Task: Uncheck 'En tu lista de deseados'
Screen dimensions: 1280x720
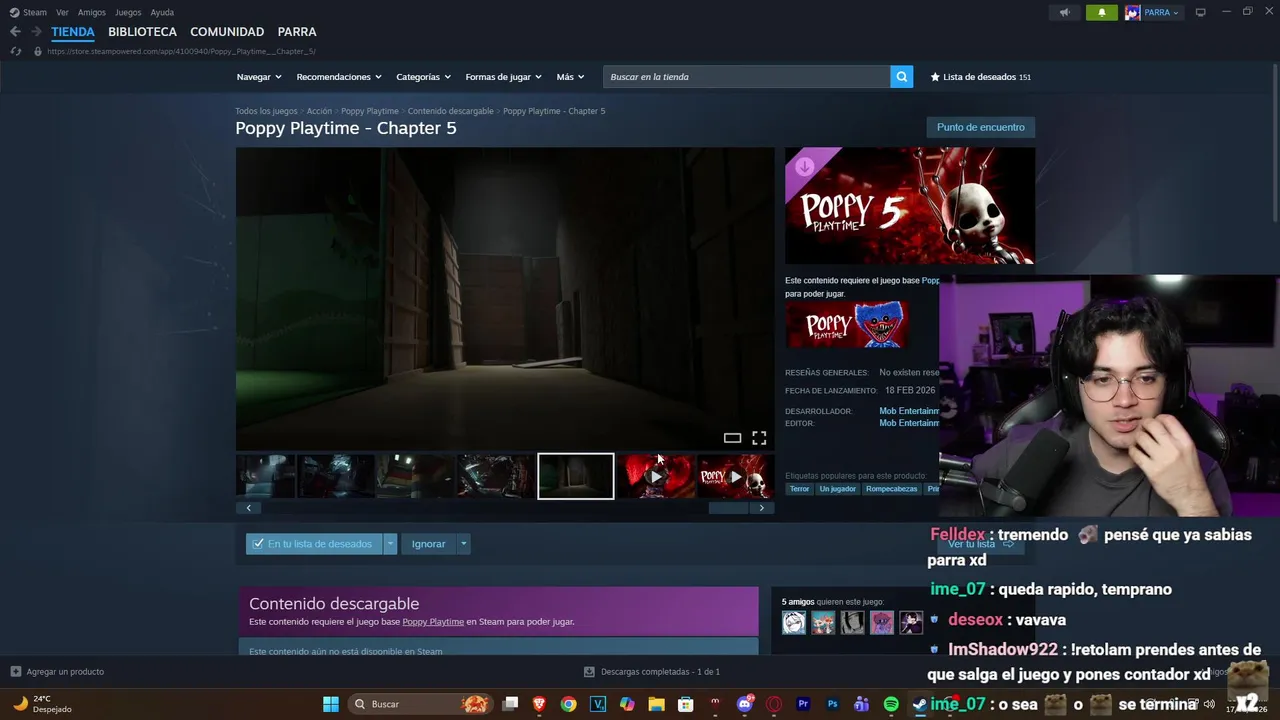Action: point(314,544)
